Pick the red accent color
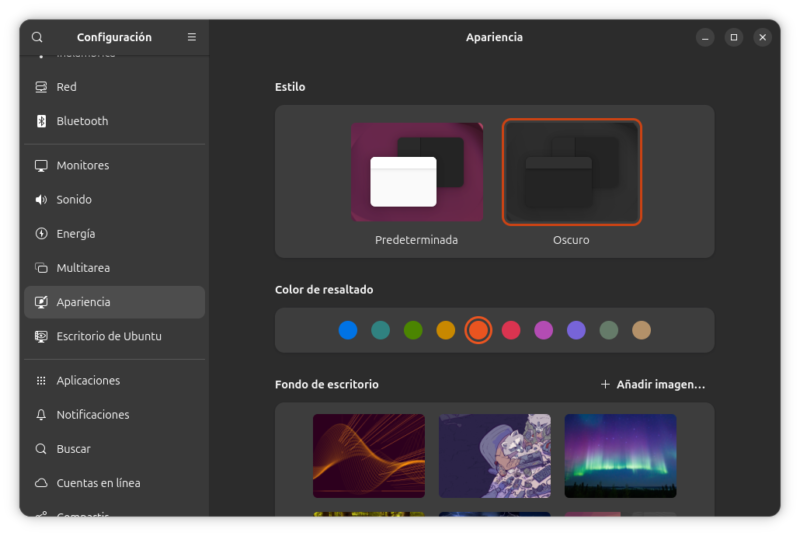Screen dimensions: 800x536 [x=511, y=330]
